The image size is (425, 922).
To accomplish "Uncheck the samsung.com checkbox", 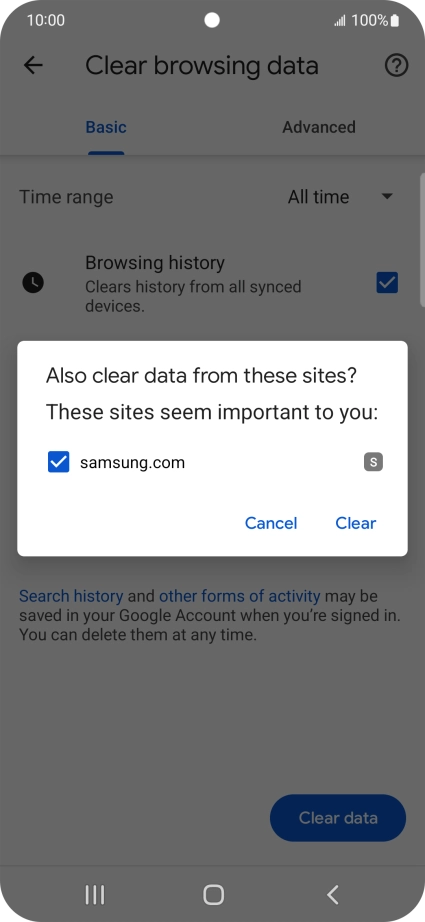I will [58, 462].
